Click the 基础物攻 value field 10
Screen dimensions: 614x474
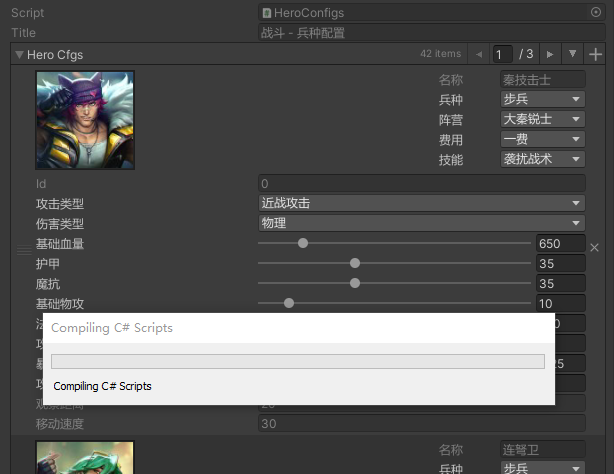[x=561, y=303]
